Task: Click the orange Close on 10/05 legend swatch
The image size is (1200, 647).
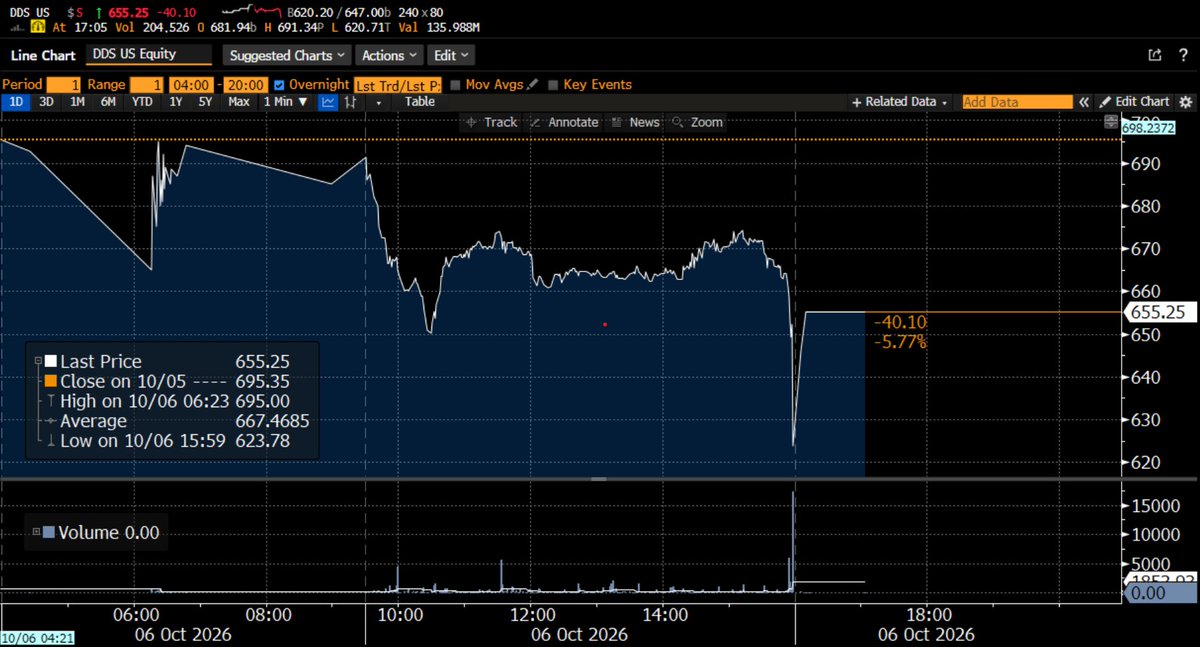Action: tap(50, 381)
